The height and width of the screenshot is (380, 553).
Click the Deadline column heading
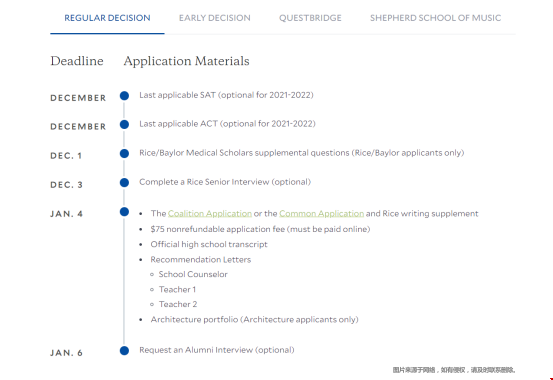coord(77,61)
